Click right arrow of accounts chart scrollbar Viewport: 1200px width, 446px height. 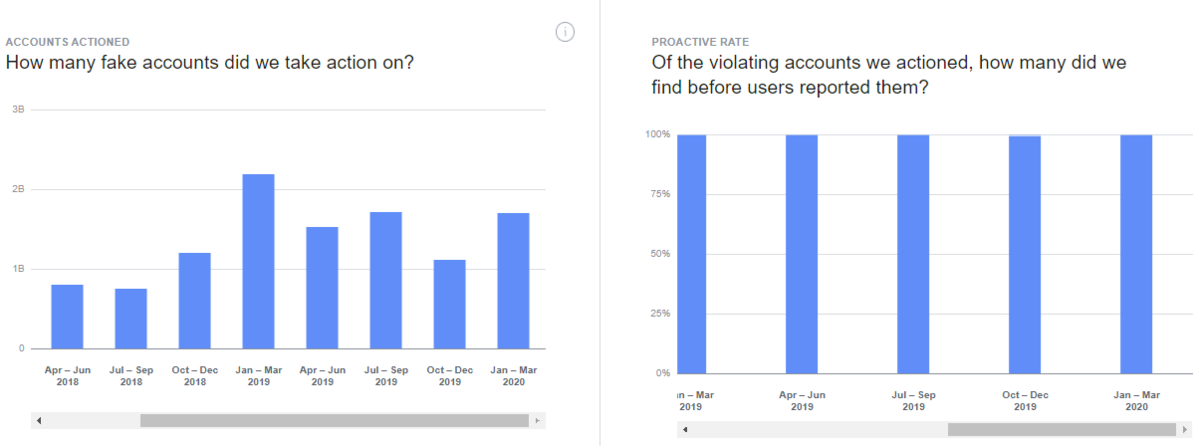(539, 421)
